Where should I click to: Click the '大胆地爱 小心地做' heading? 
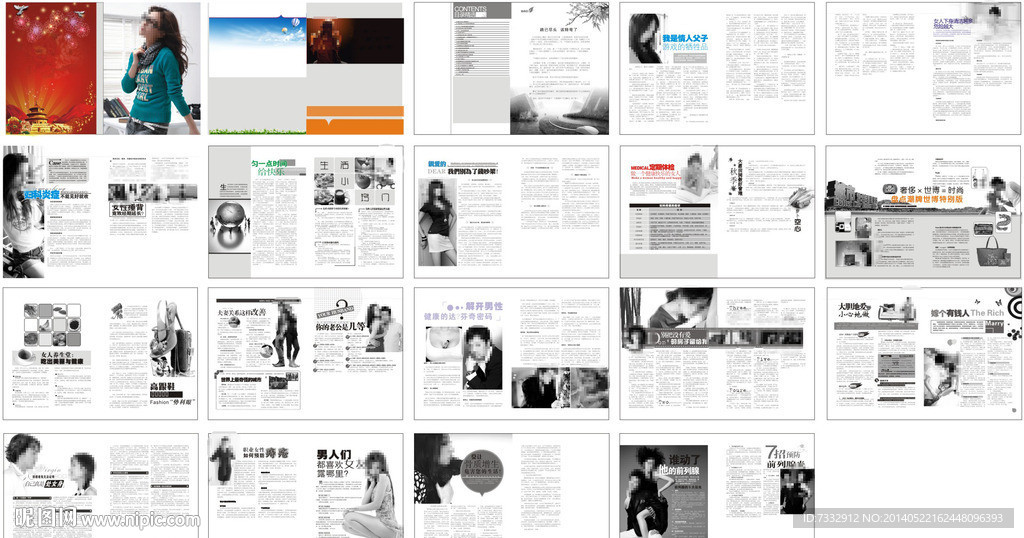click(x=854, y=309)
